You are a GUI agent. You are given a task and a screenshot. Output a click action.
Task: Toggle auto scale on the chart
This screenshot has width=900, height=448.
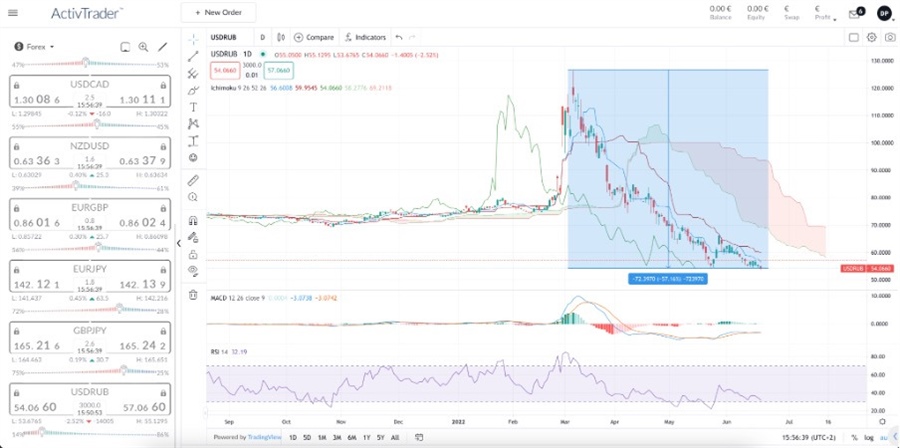[x=885, y=438]
